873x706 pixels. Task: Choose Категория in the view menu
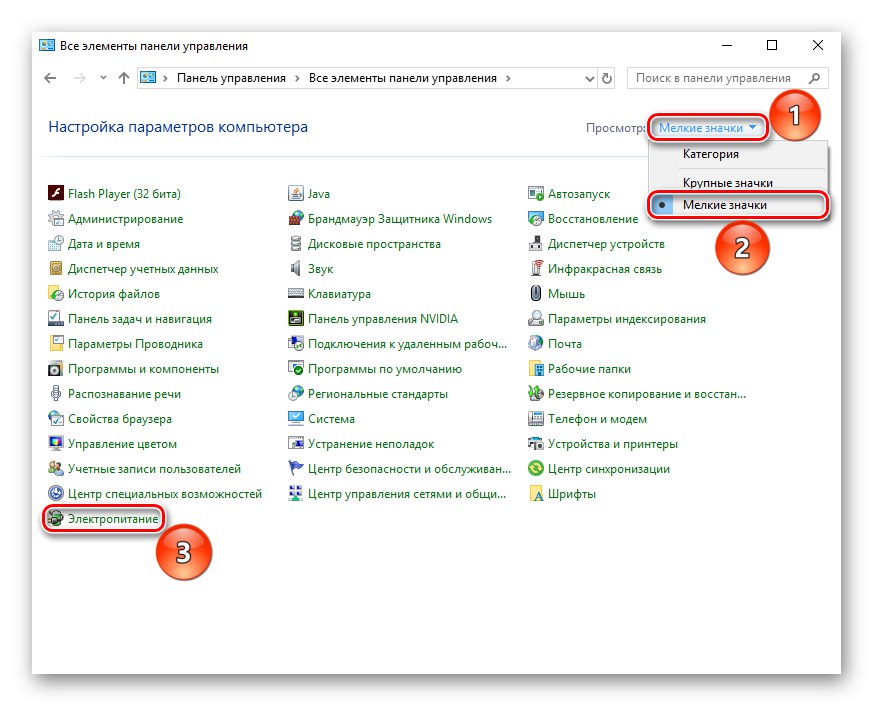click(x=710, y=154)
